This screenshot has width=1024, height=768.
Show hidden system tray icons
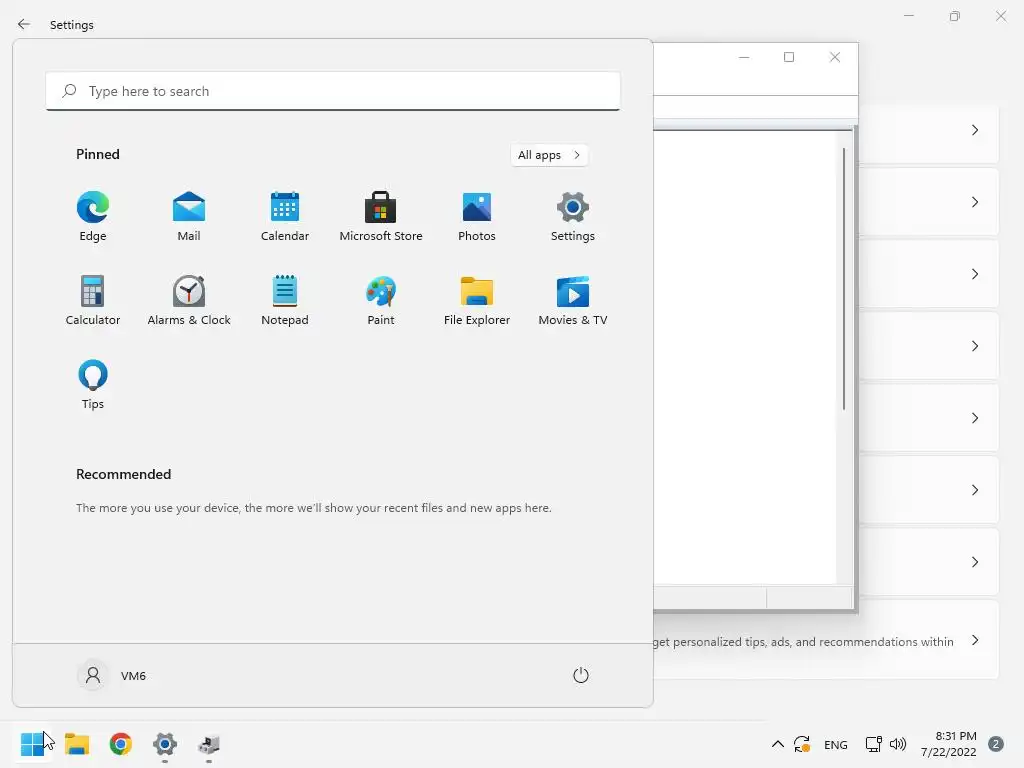click(777, 744)
